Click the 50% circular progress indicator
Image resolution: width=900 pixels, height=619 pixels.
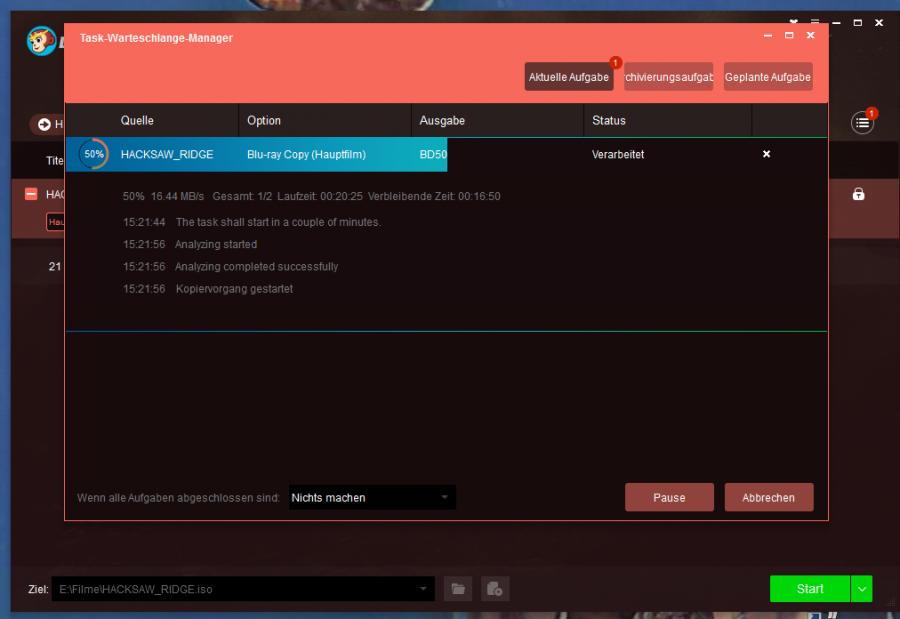pos(94,154)
